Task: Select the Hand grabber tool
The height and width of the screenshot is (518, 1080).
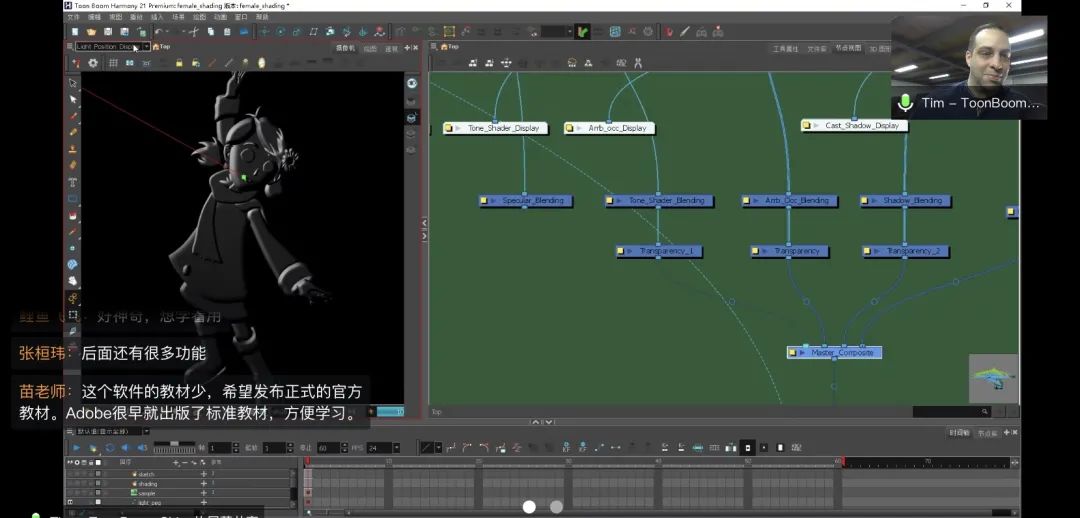Action: pyautogui.click(x=73, y=281)
